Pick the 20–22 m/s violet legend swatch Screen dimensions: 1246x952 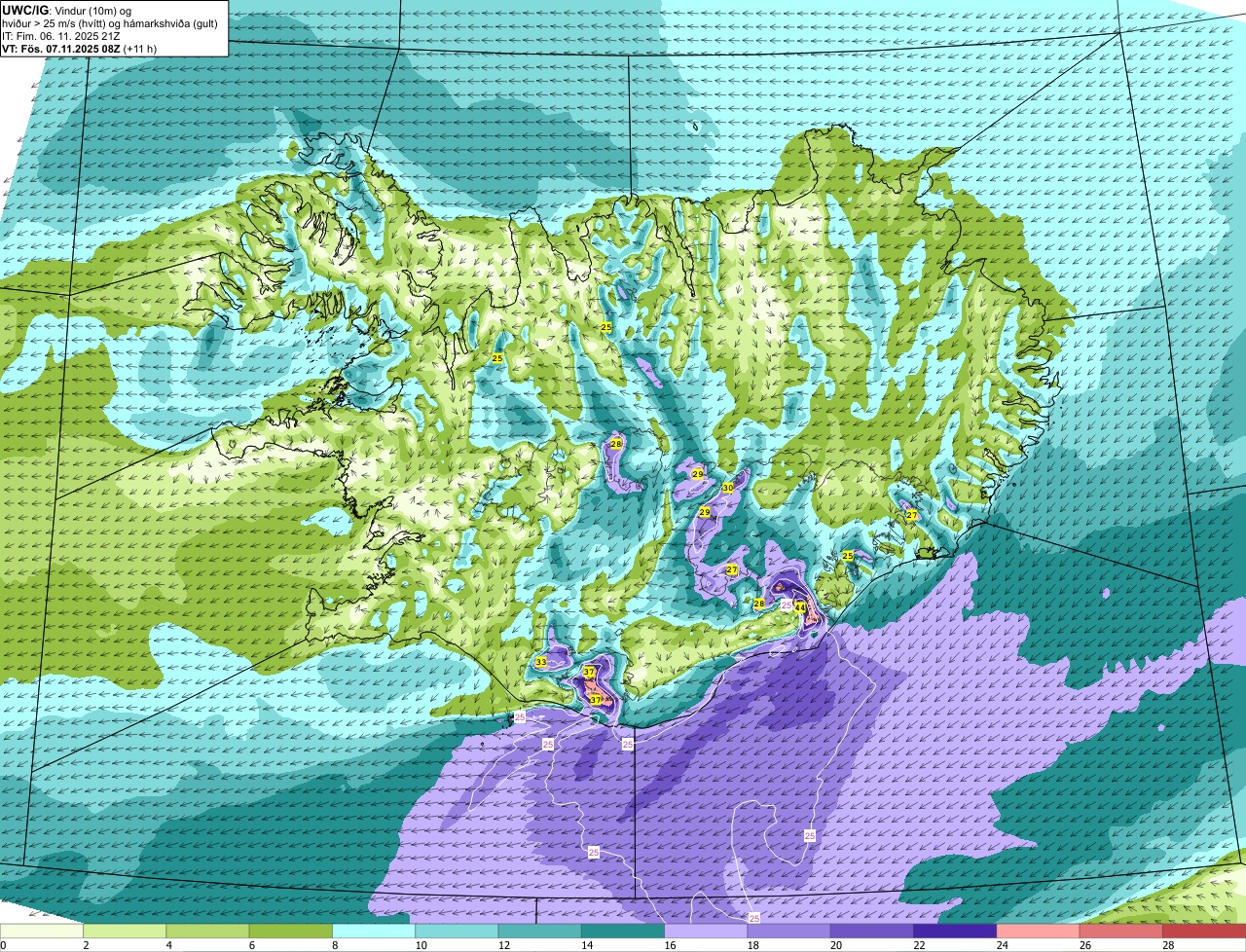(872, 932)
